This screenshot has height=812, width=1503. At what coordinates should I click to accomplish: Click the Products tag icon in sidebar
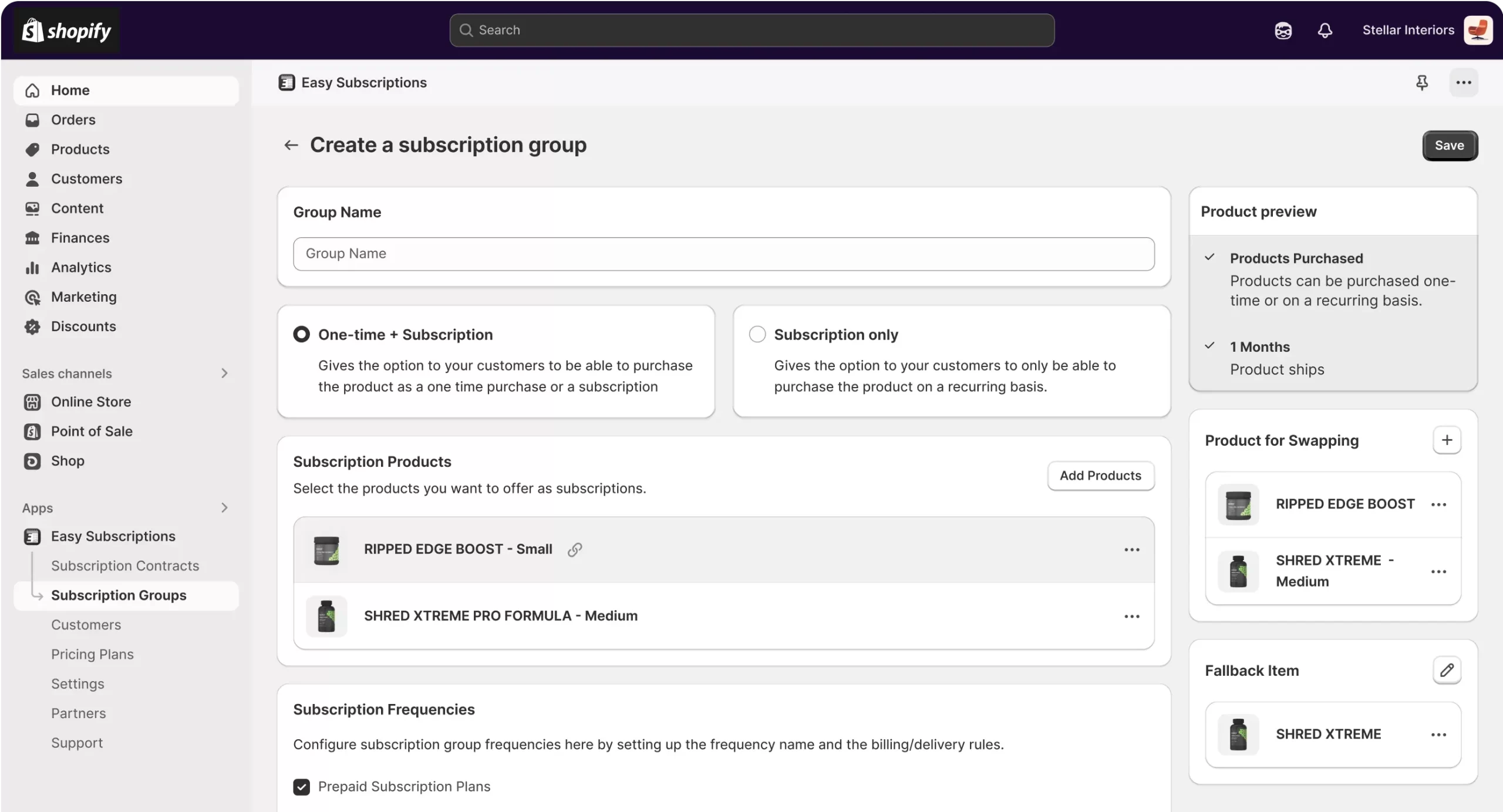(x=32, y=149)
